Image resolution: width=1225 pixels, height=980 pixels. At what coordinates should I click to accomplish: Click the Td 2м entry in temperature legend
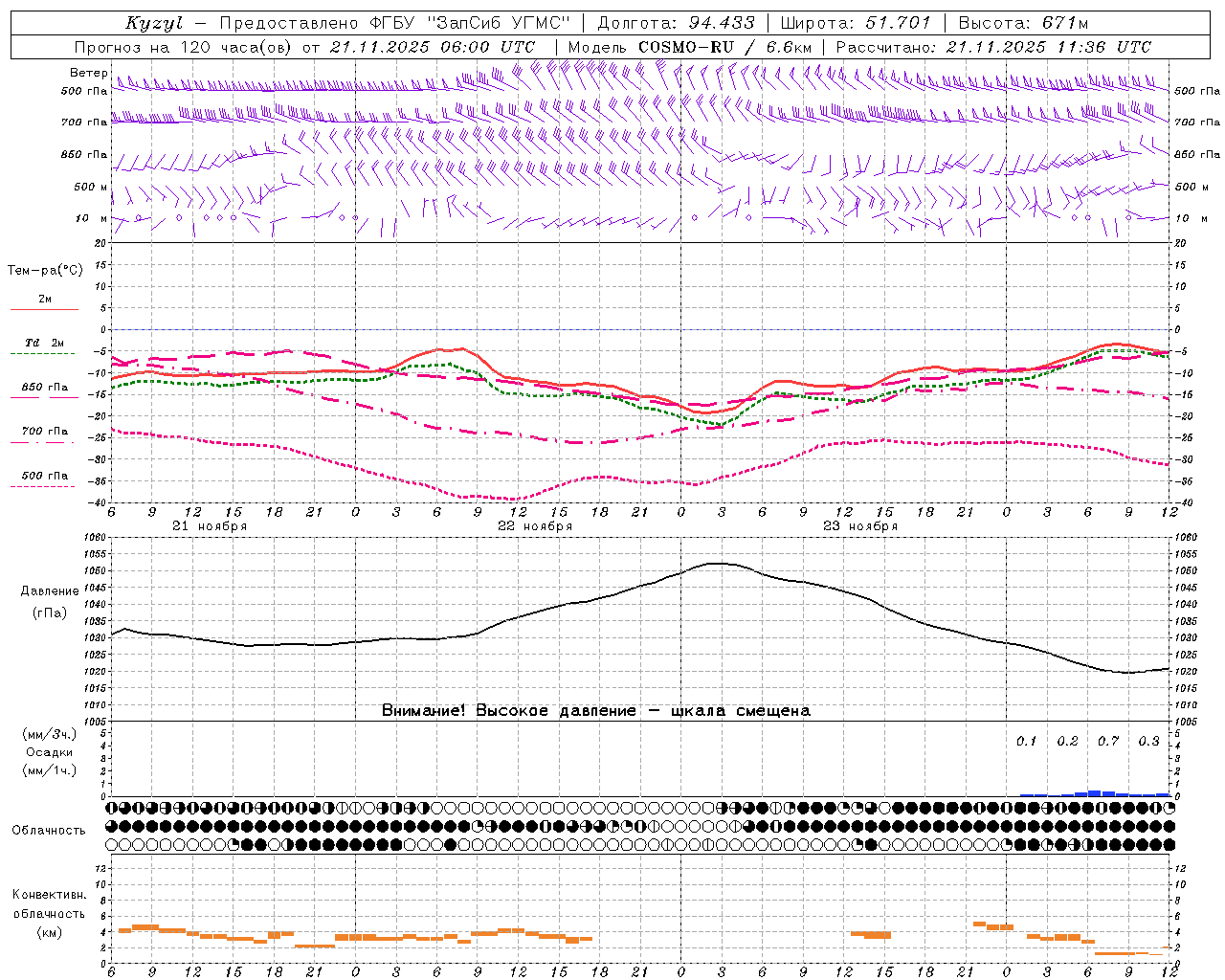(44, 343)
